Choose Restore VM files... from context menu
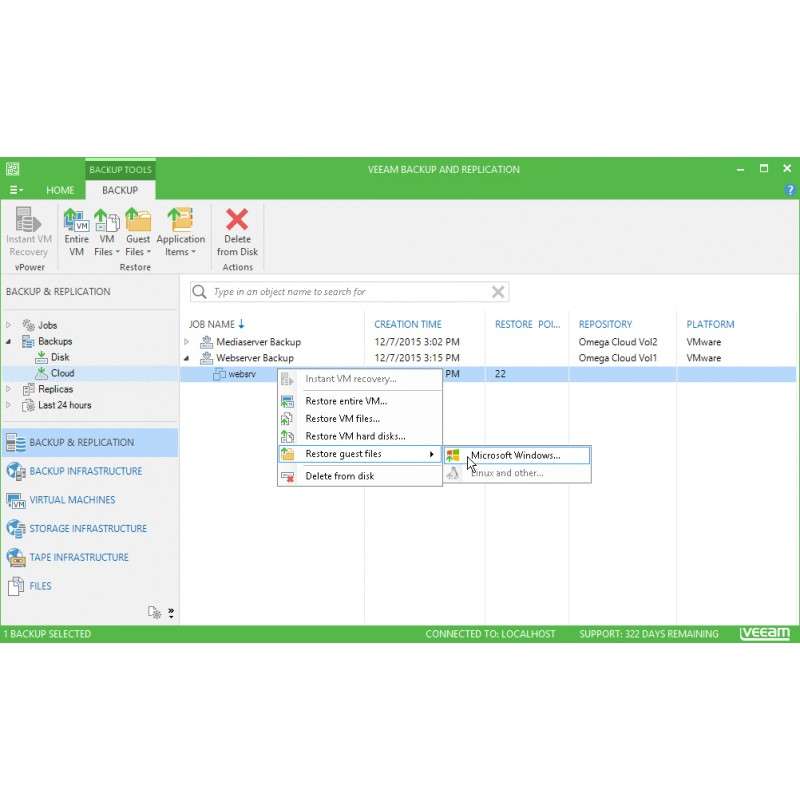Image resolution: width=800 pixels, height=800 pixels. pyautogui.click(x=360, y=418)
